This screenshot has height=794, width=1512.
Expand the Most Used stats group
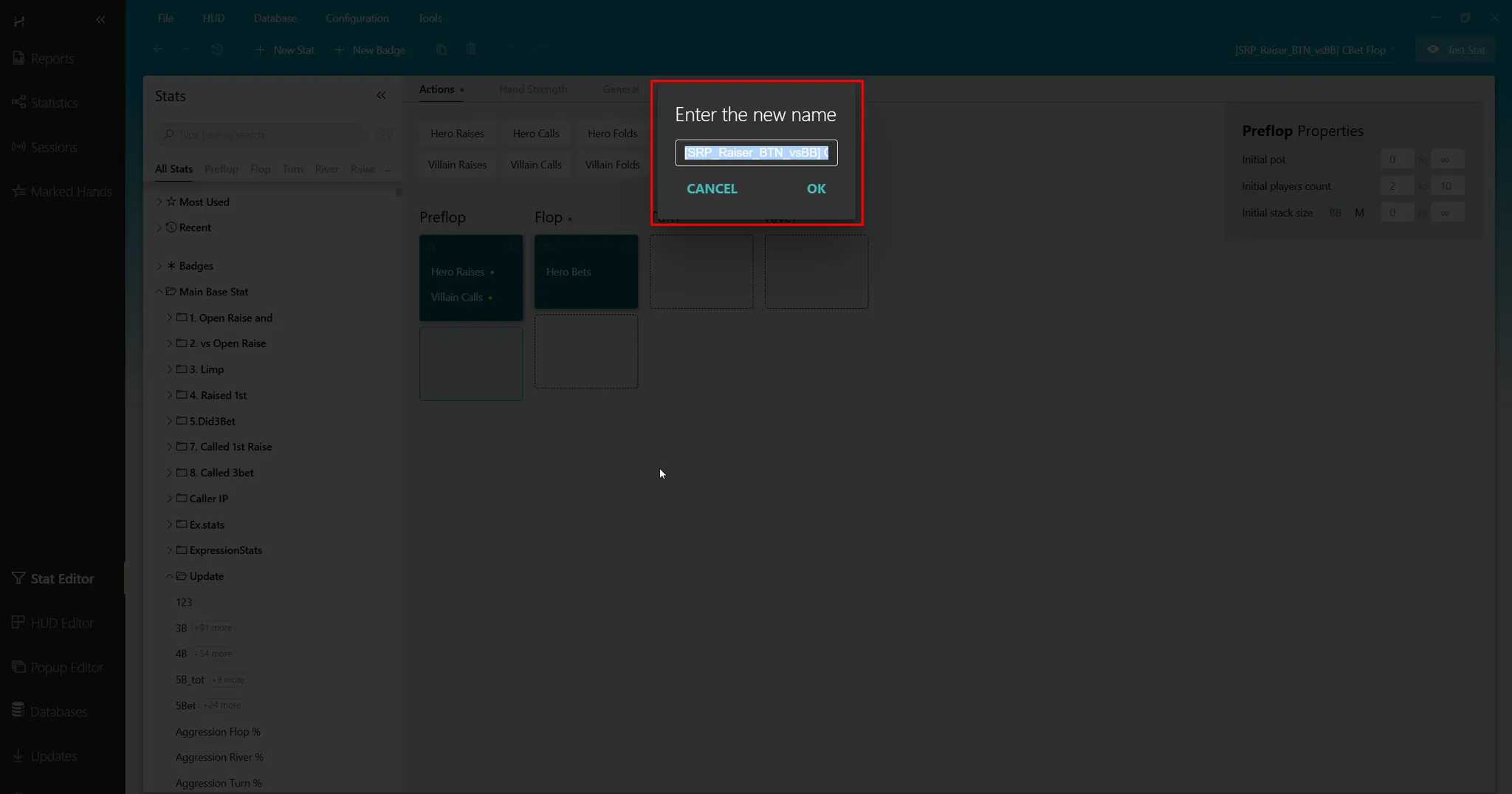[x=159, y=202]
